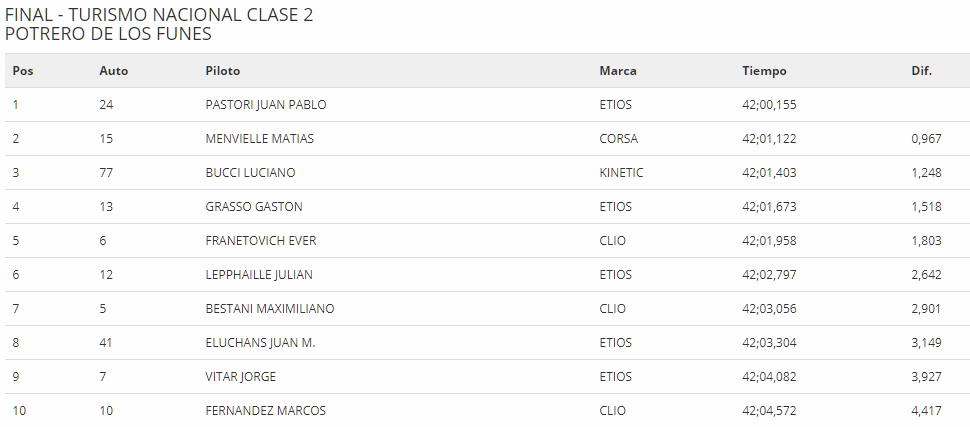Click the Tiempo column header
970x427 pixels.
click(x=764, y=71)
